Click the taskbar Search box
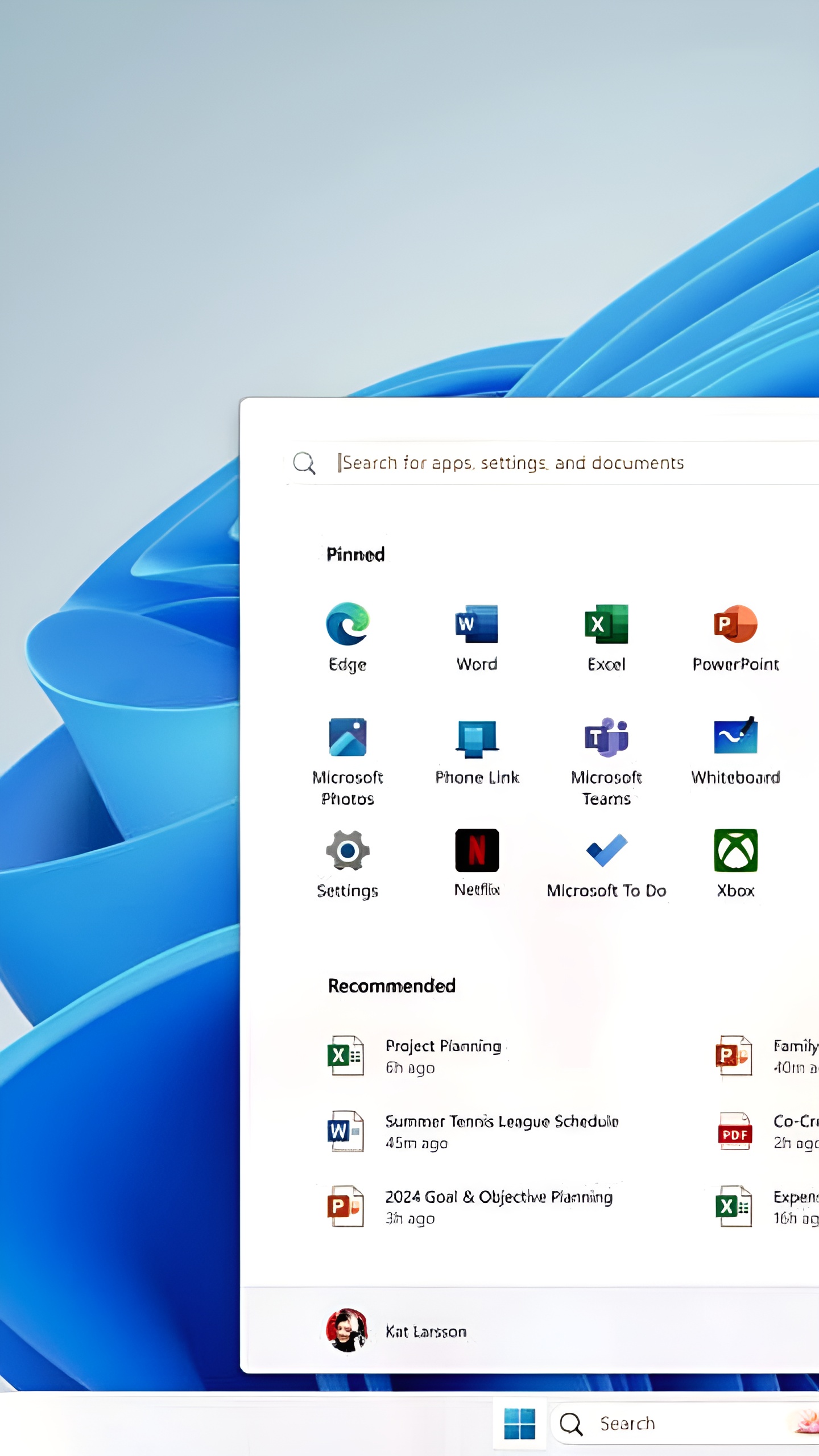 (x=685, y=1424)
